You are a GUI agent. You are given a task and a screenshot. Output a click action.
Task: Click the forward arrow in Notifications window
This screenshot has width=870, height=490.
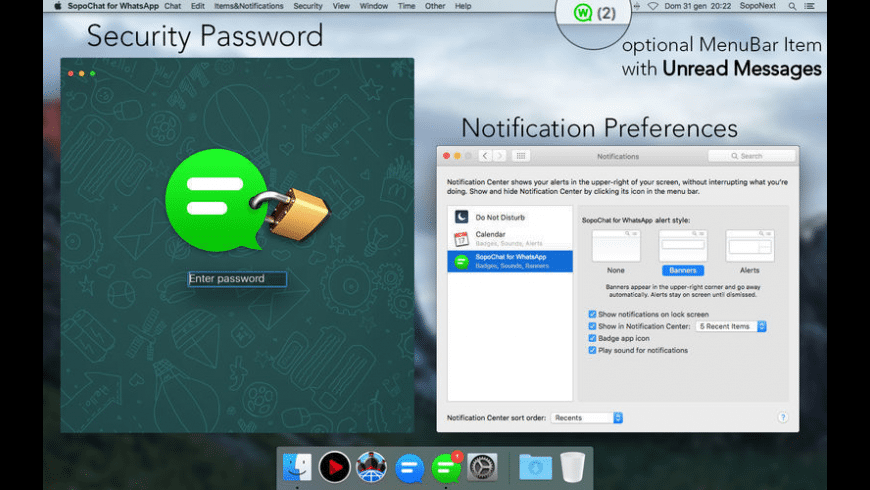pos(499,156)
